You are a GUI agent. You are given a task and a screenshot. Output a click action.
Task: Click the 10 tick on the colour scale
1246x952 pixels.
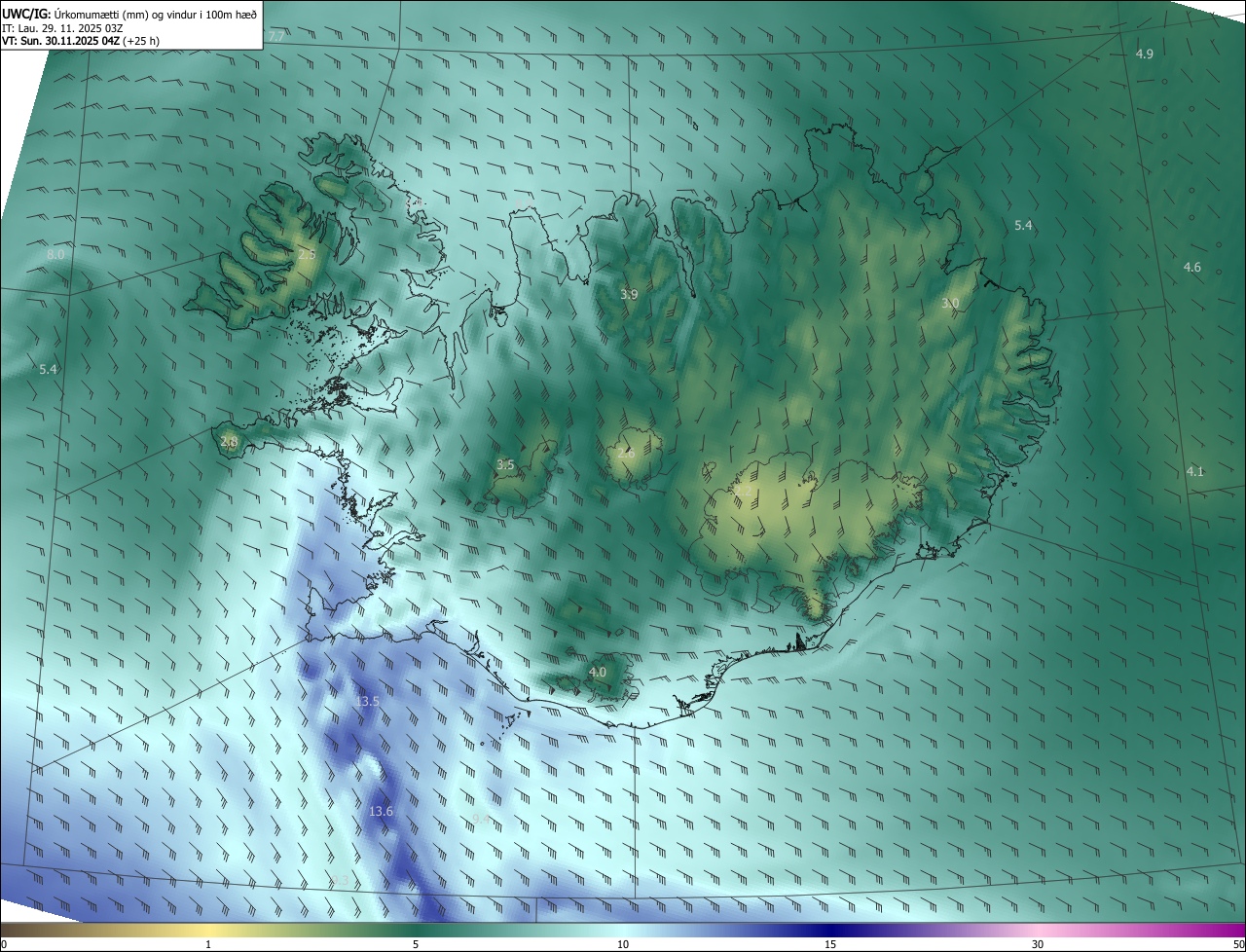point(623,944)
